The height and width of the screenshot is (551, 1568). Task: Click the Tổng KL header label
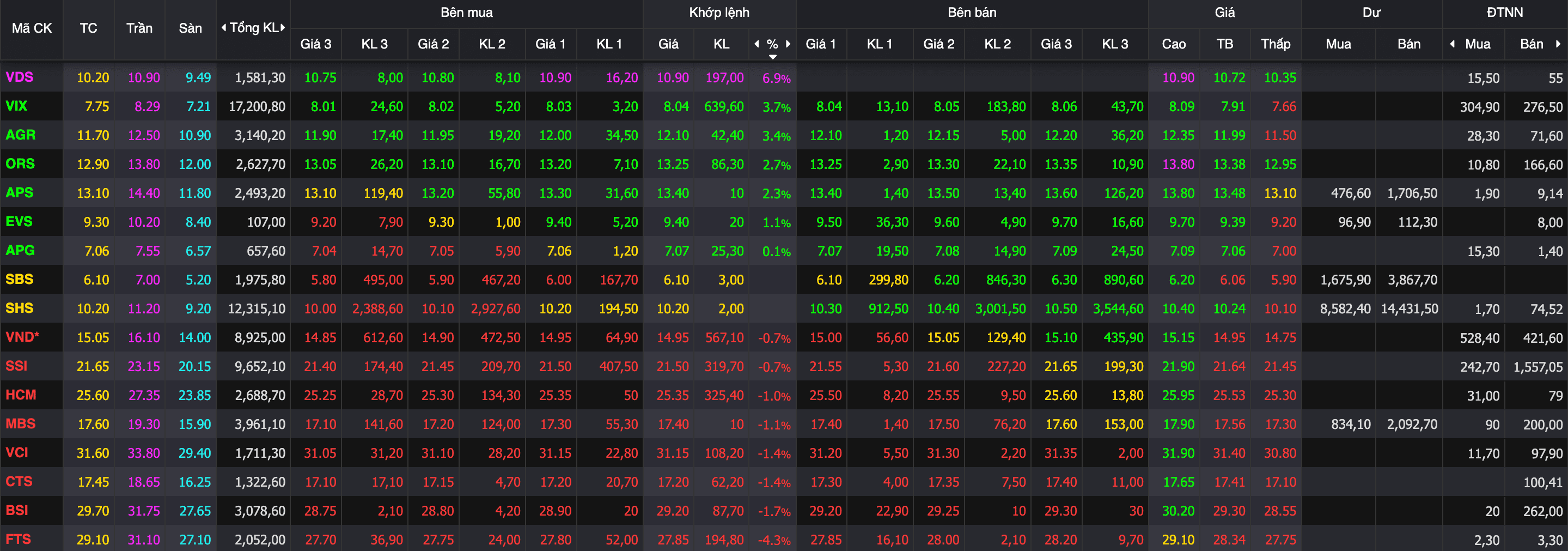point(254,27)
